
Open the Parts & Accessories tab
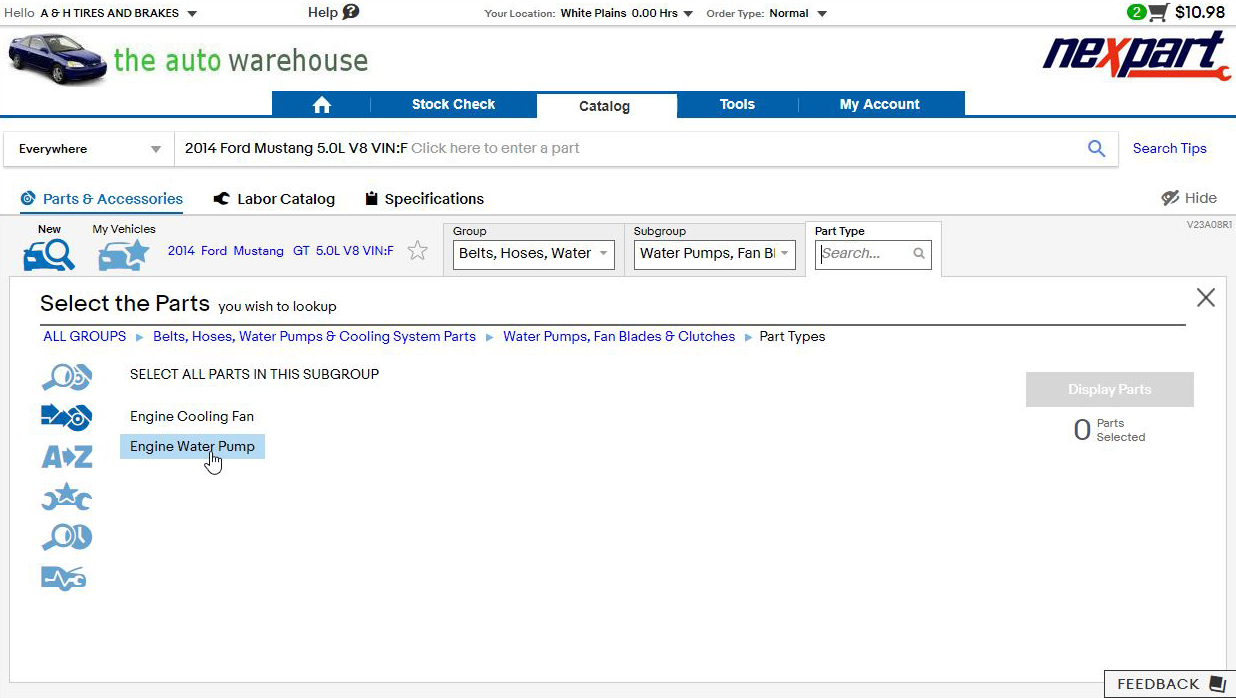click(101, 199)
